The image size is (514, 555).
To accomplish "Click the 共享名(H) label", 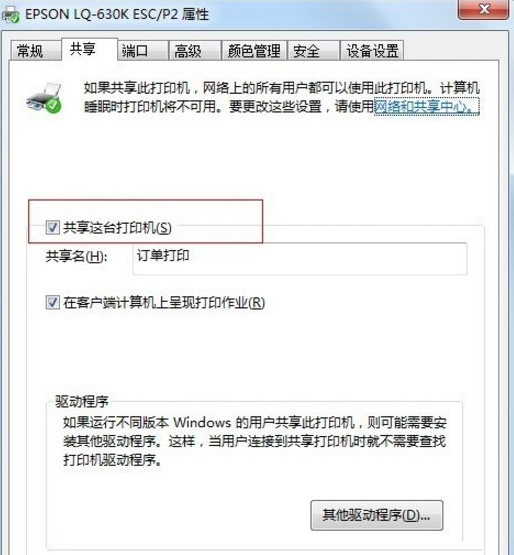I will tap(76, 256).
